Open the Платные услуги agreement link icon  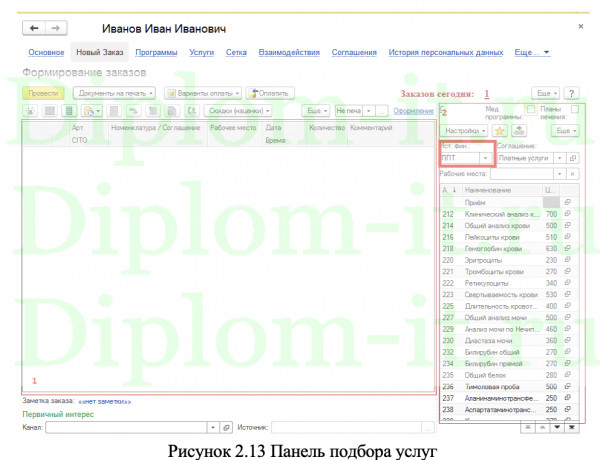pos(573,158)
